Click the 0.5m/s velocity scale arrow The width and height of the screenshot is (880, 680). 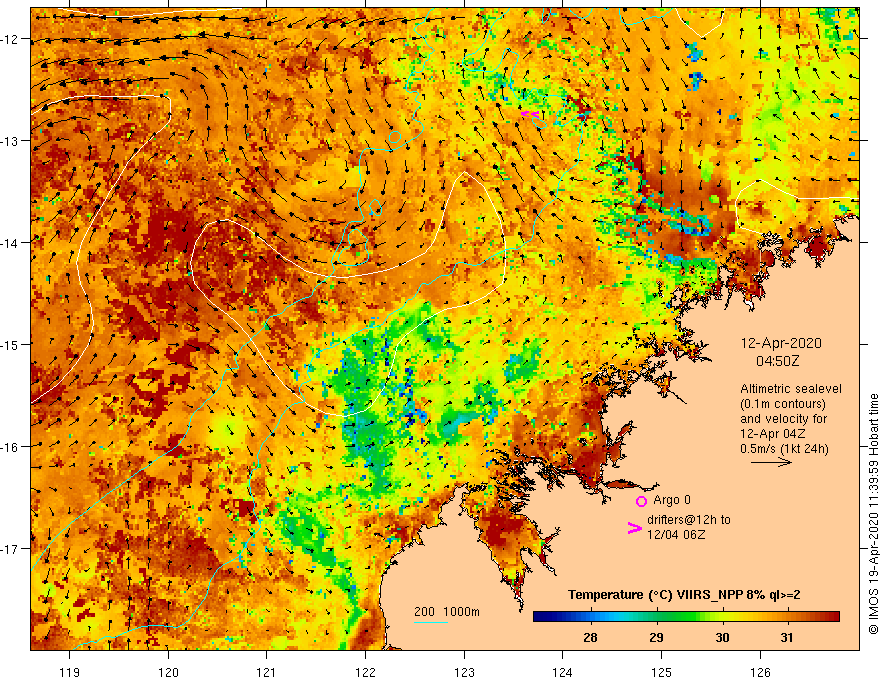[x=771, y=462]
